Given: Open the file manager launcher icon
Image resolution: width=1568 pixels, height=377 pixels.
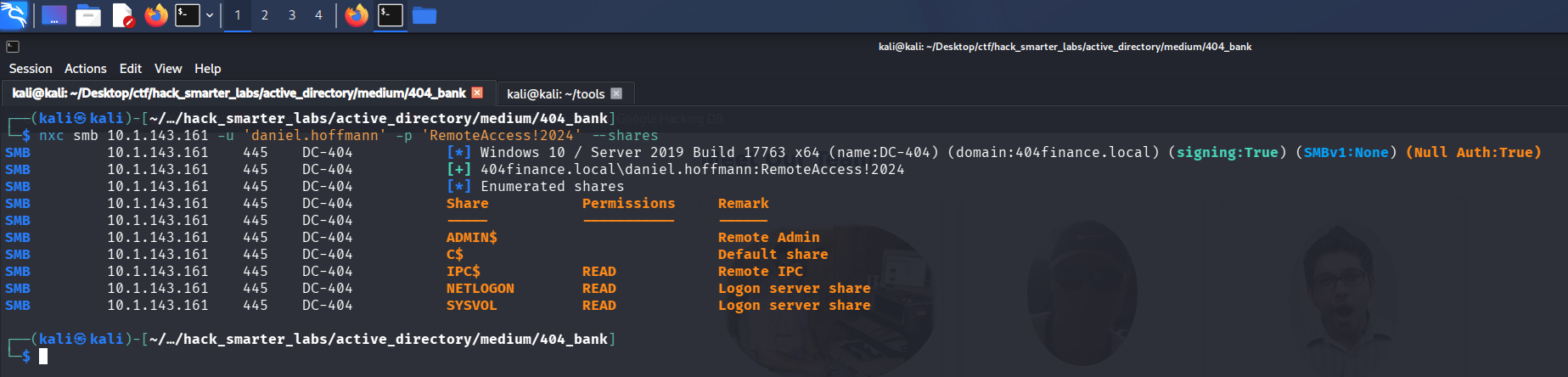Looking at the screenshot, I should 88,15.
